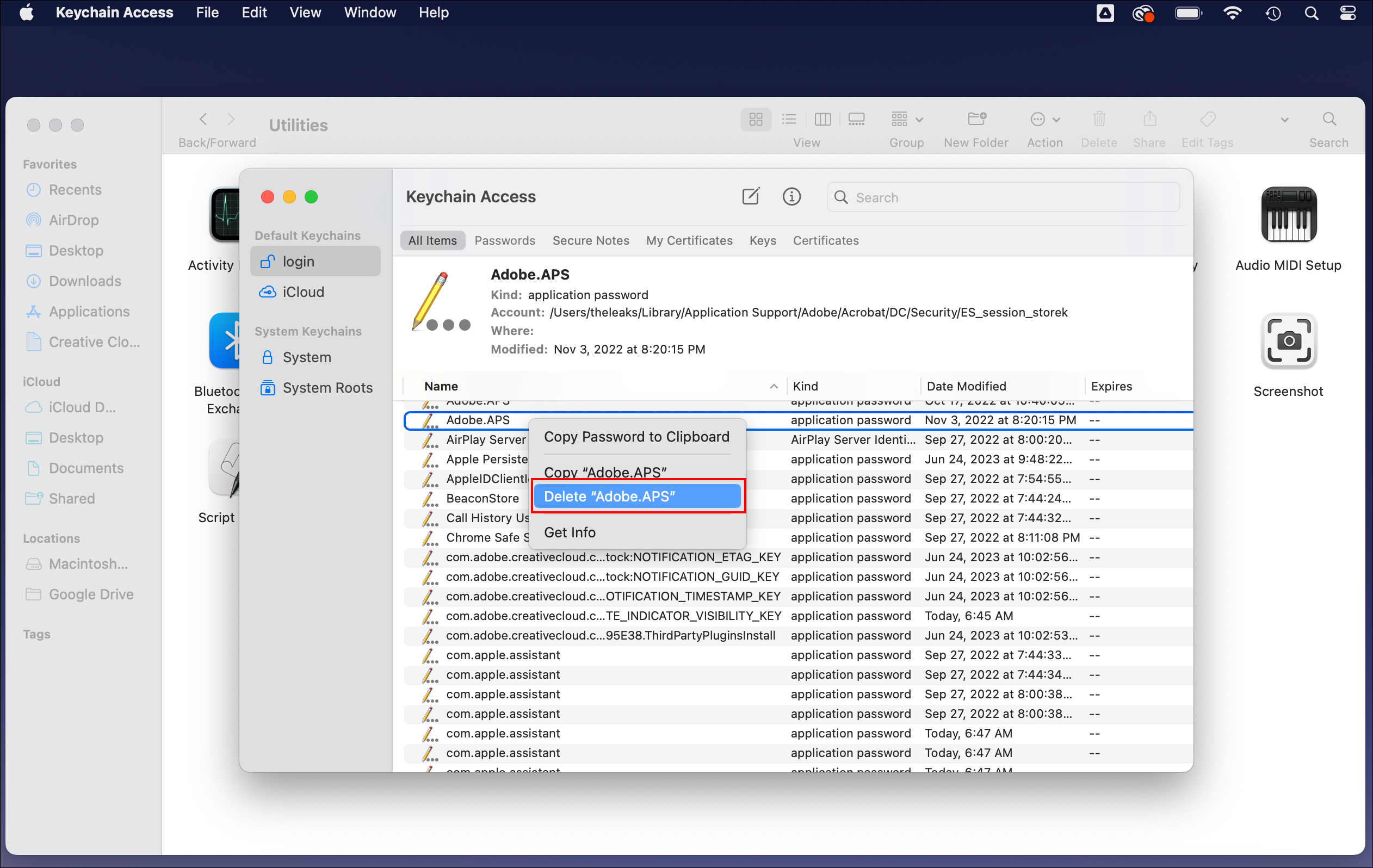Click the Screenshot app icon in Finder
This screenshot has width=1373, height=868.
1290,346
